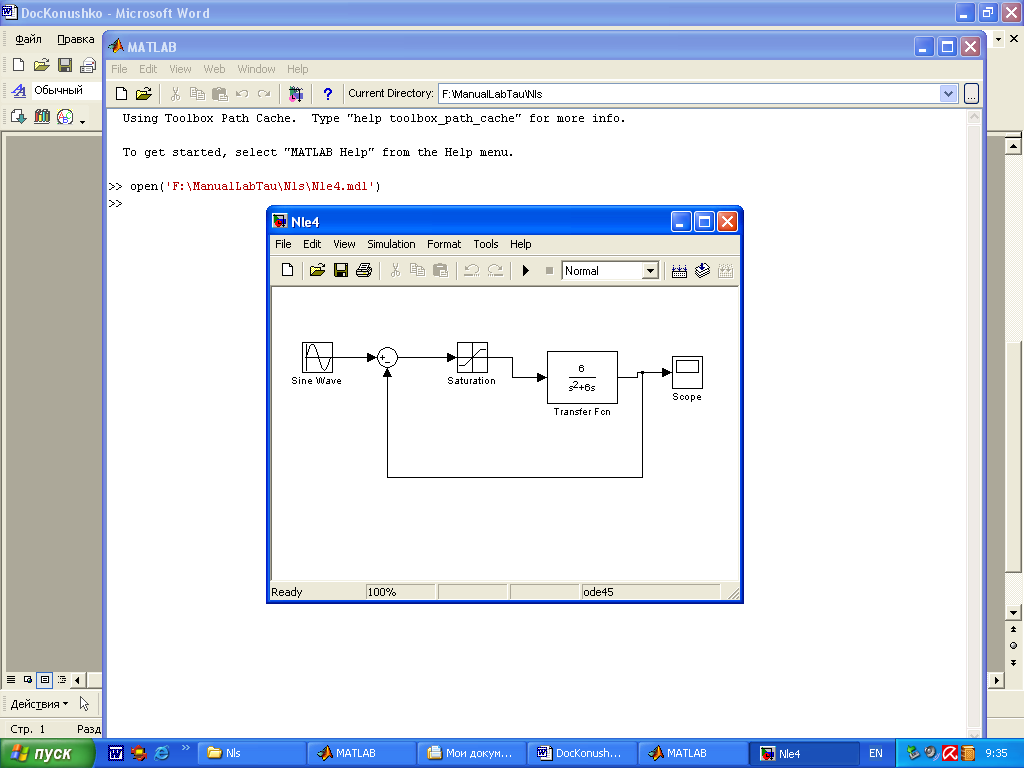Open Действия drawing dropdown

(39, 704)
